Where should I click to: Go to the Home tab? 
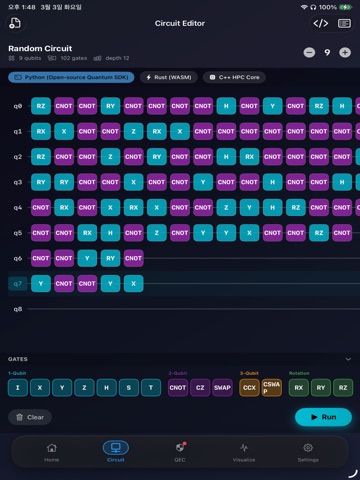coord(52,452)
